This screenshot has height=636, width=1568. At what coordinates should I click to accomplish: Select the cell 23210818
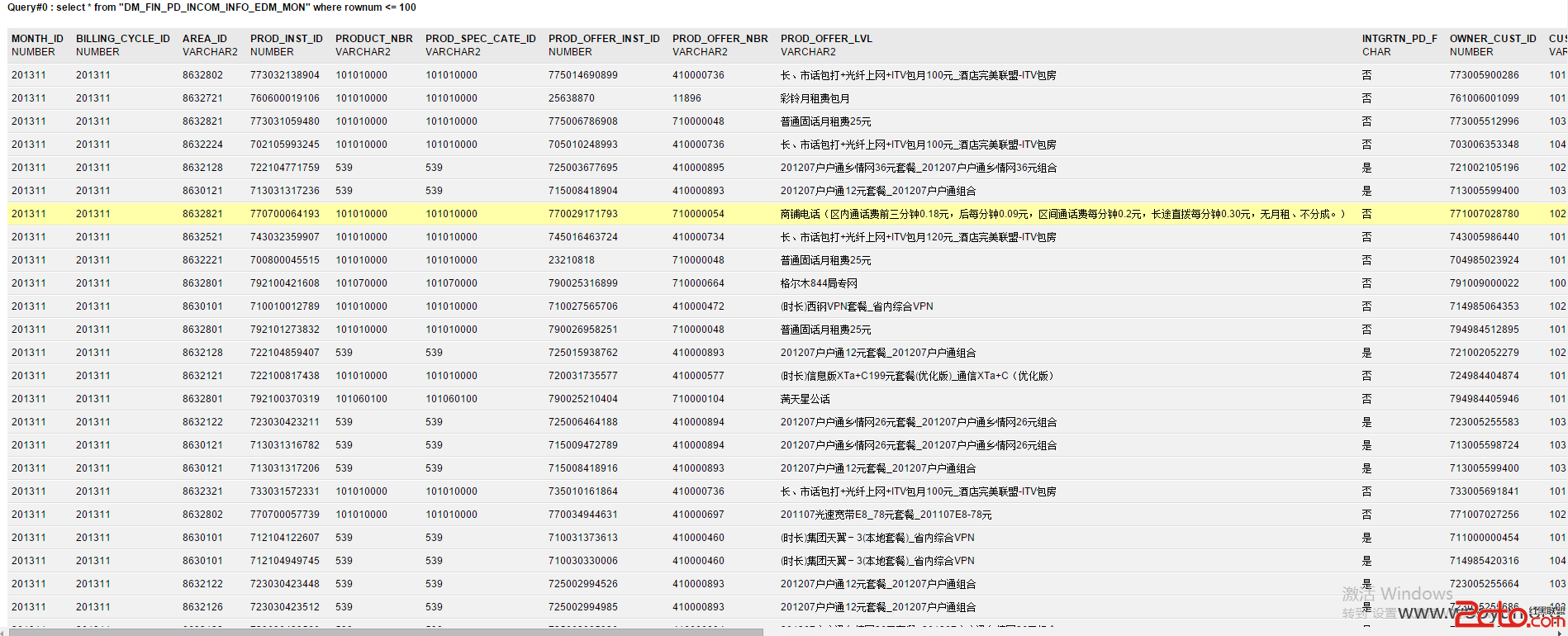pyautogui.click(x=572, y=260)
